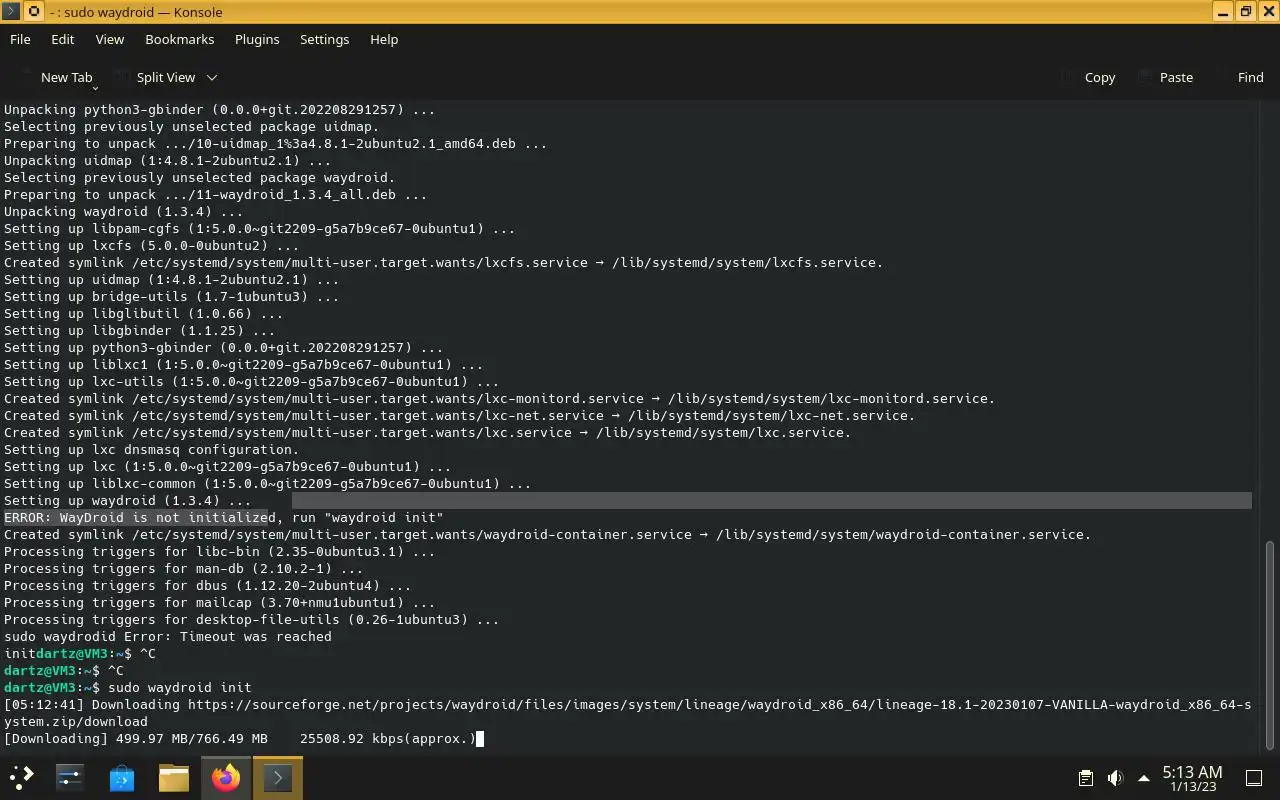1280x800 pixels.
Task: Click the "Setting up bridge-utils (1.7-1ubuntu3)" line
Action: point(172,296)
